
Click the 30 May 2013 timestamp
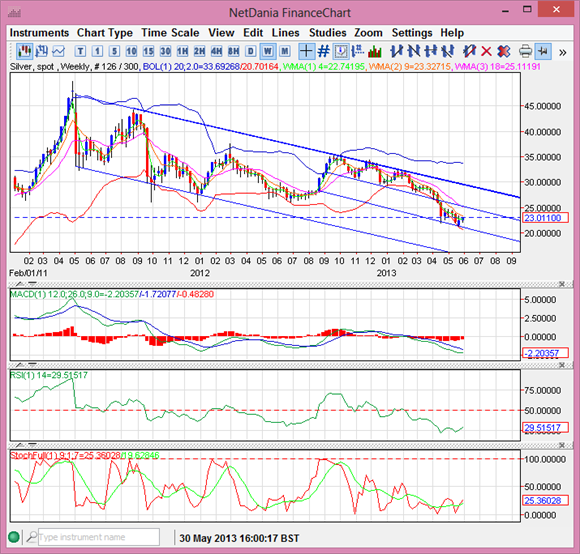[239, 538]
